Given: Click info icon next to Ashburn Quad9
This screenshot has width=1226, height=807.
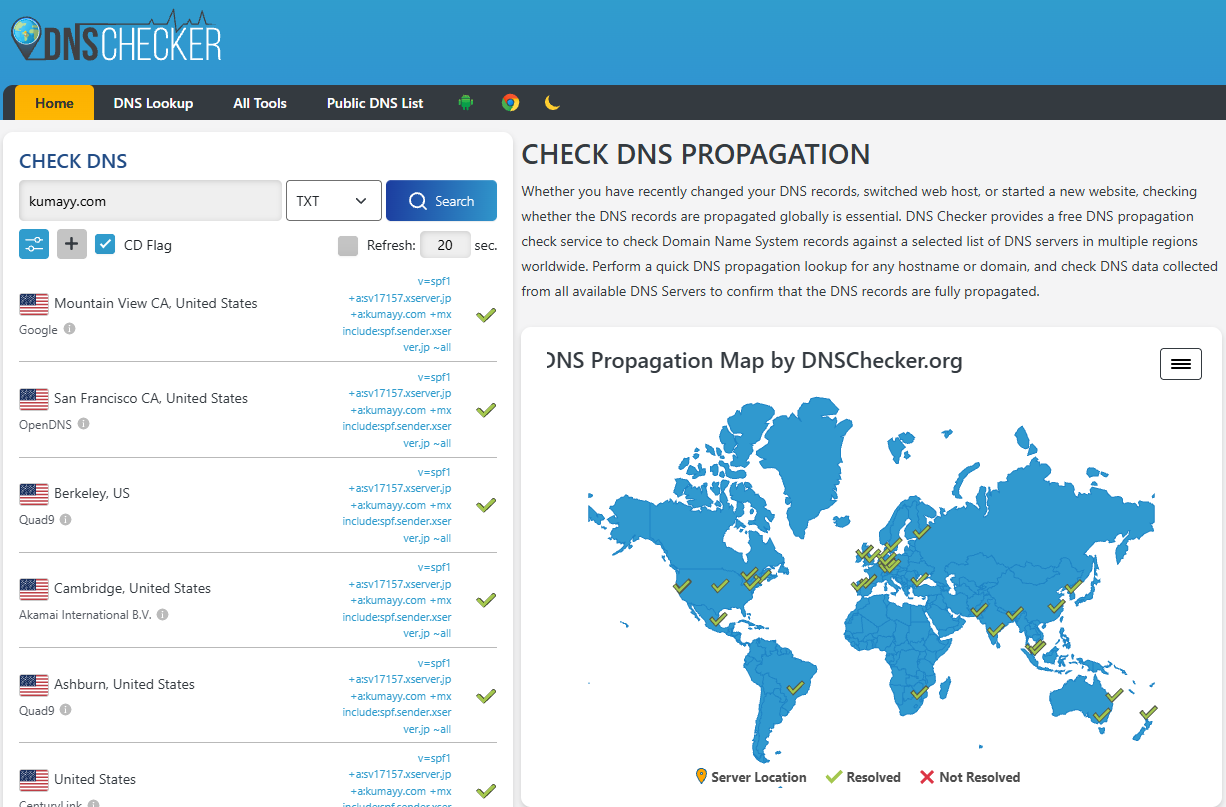Looking at the screenshot, I should tap(66, 710).
